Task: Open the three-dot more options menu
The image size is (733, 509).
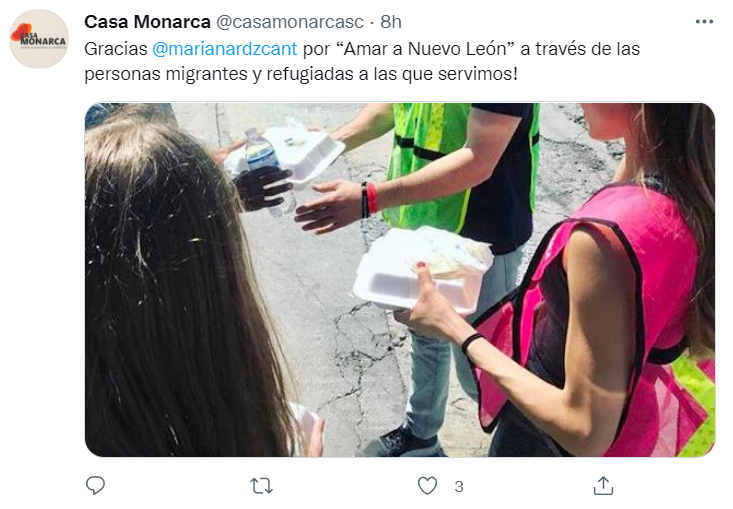Action: point(704,22)
